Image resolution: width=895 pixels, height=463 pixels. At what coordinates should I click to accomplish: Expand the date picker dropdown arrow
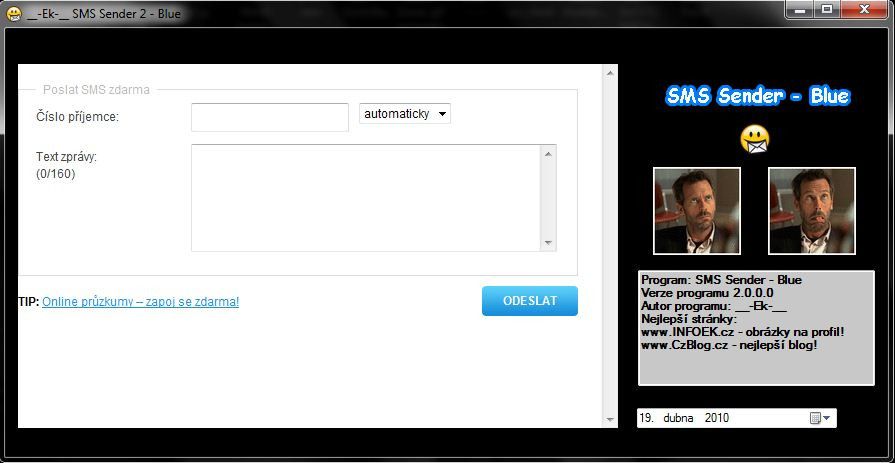pyautogui.click(x=827, y=418)
